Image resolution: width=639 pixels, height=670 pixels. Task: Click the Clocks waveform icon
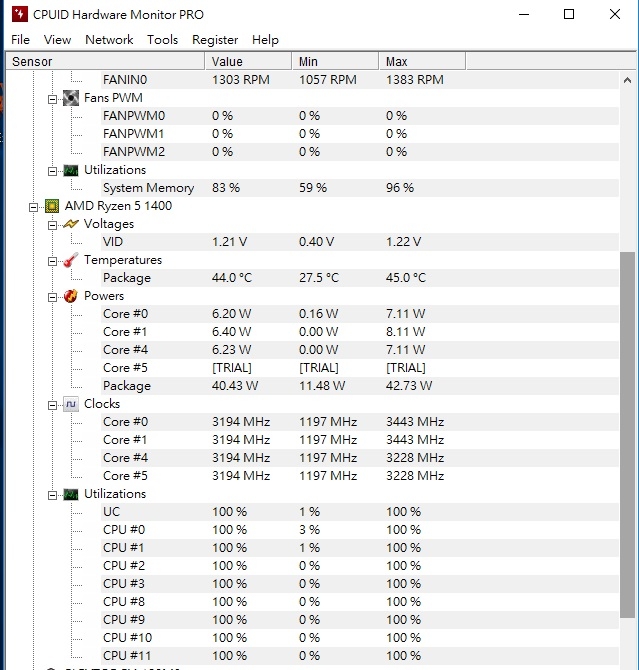click(x=71, y=404)
